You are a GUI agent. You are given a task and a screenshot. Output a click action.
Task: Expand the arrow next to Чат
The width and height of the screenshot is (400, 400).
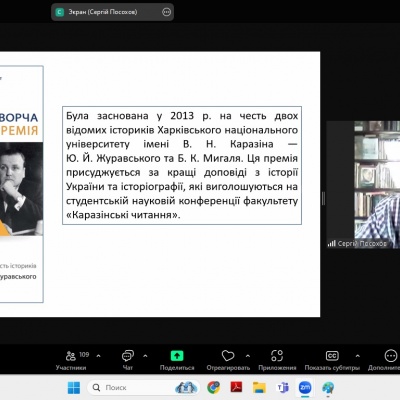tap(145, 356)
